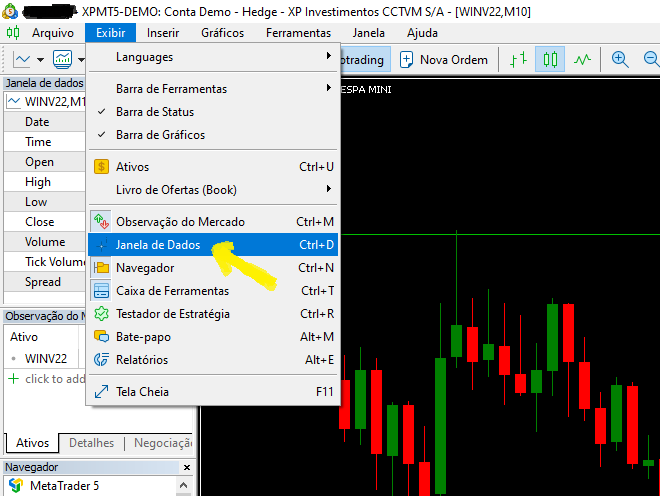The image size is (660, 496).
Task: Toggle Barra de Gráficos checkmark
Action: coord(101,135)
